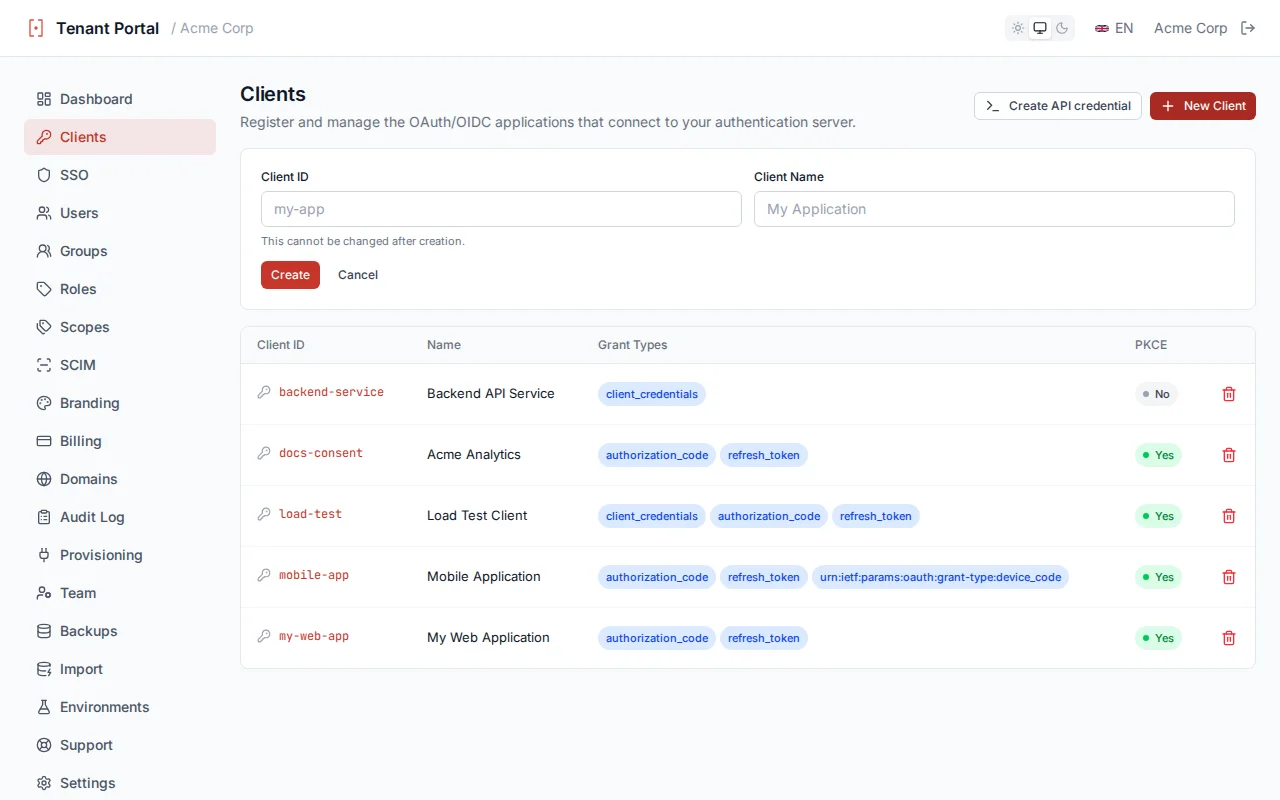Image resolution: width=1280 pixels, height=800 pixels.
Task: Delete the load-test client
Action: tap(1229, 516)
